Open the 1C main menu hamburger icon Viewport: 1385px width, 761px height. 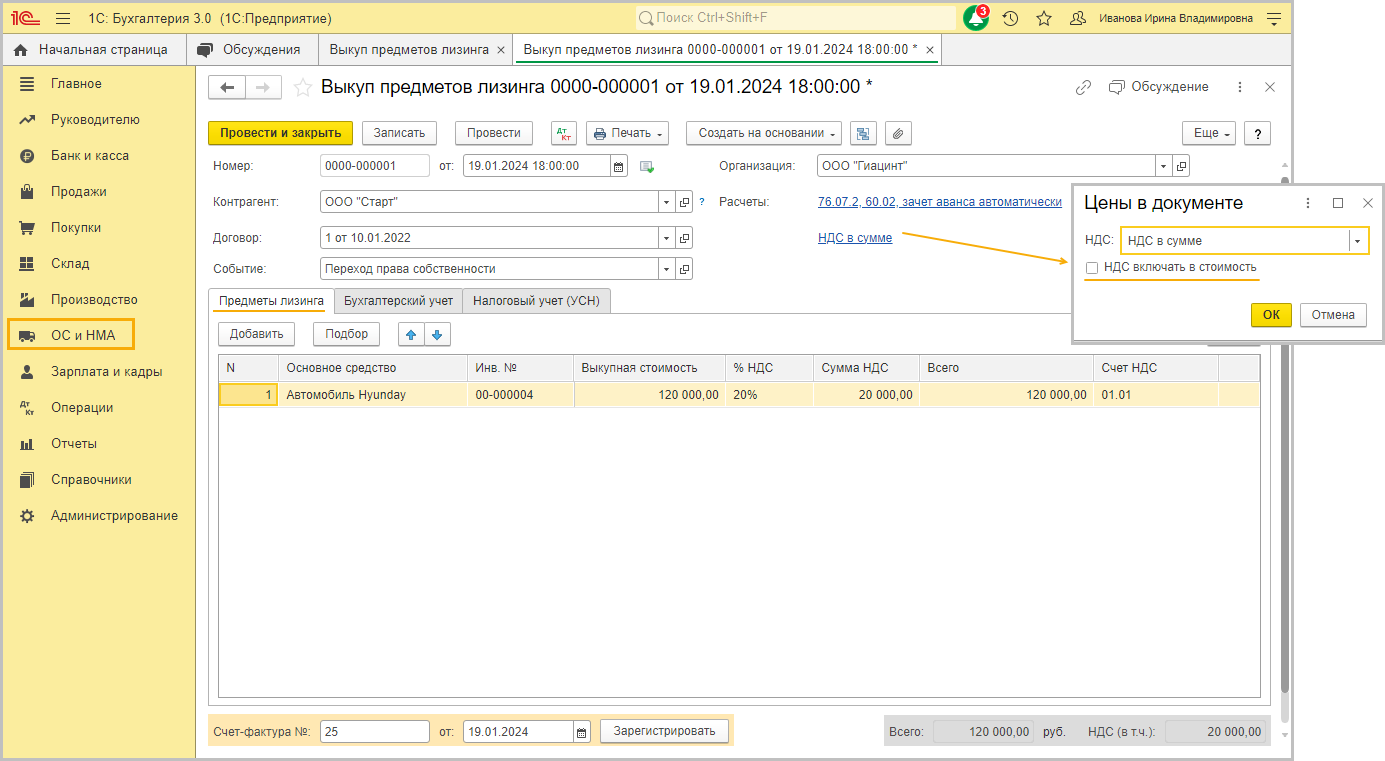point(63,18)
